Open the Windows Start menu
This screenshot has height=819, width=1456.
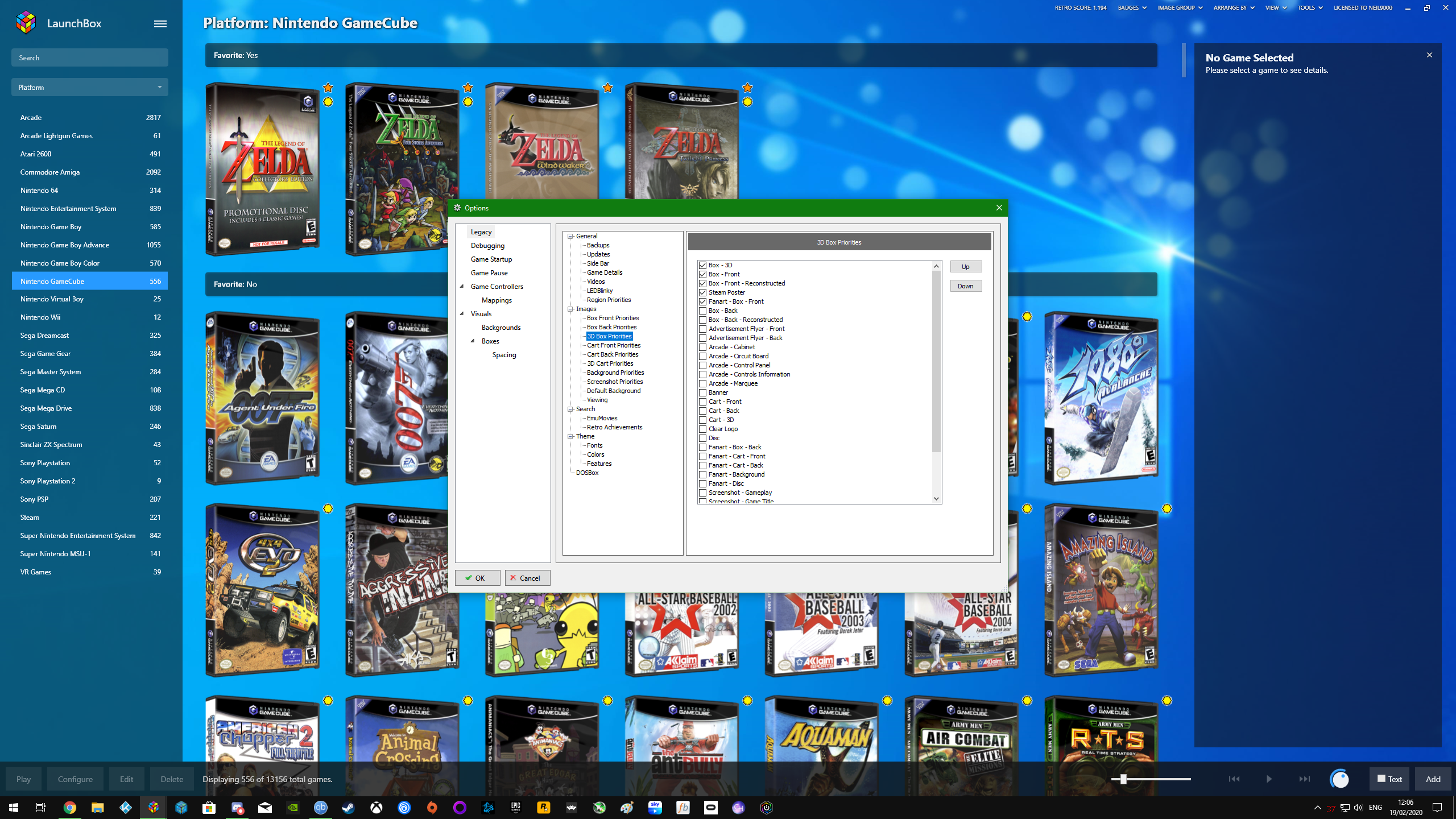pos(14,808)
